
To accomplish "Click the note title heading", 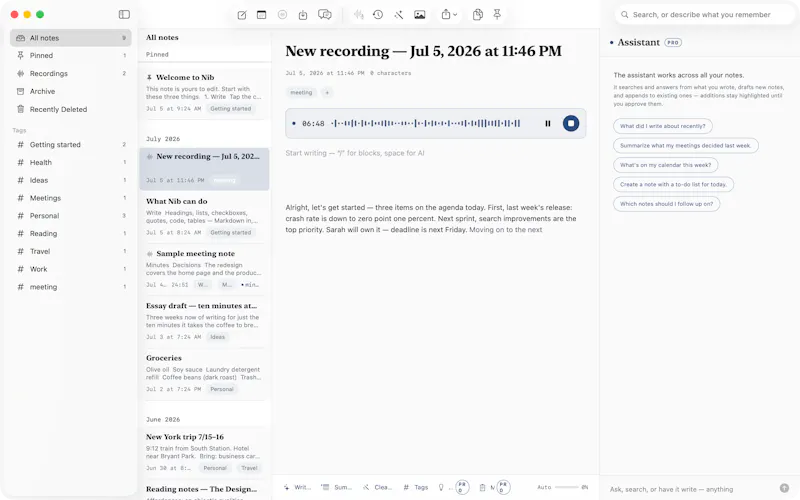I will (423, 51).
